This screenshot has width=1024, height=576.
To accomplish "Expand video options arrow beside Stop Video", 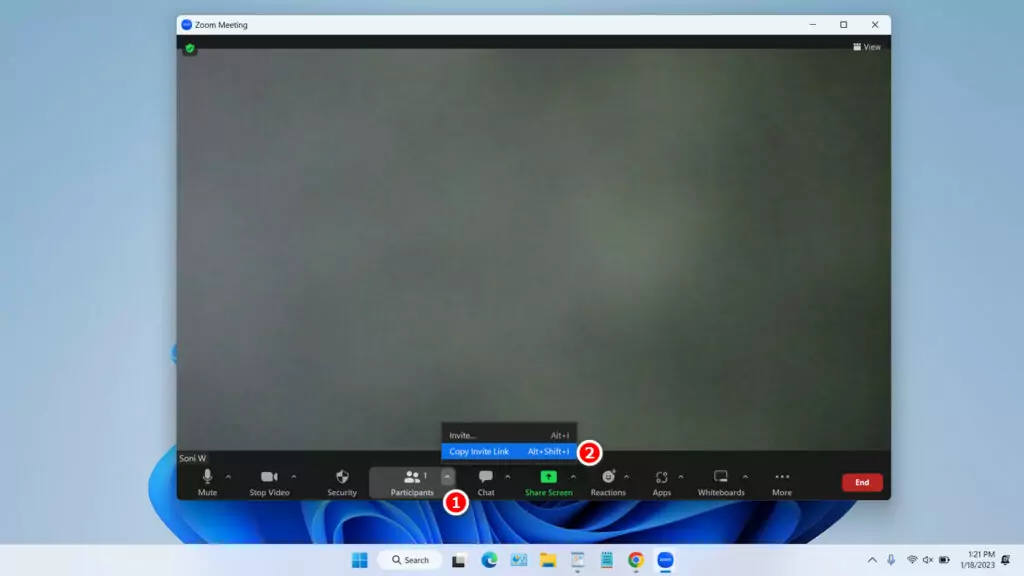I will pos(294,477).
